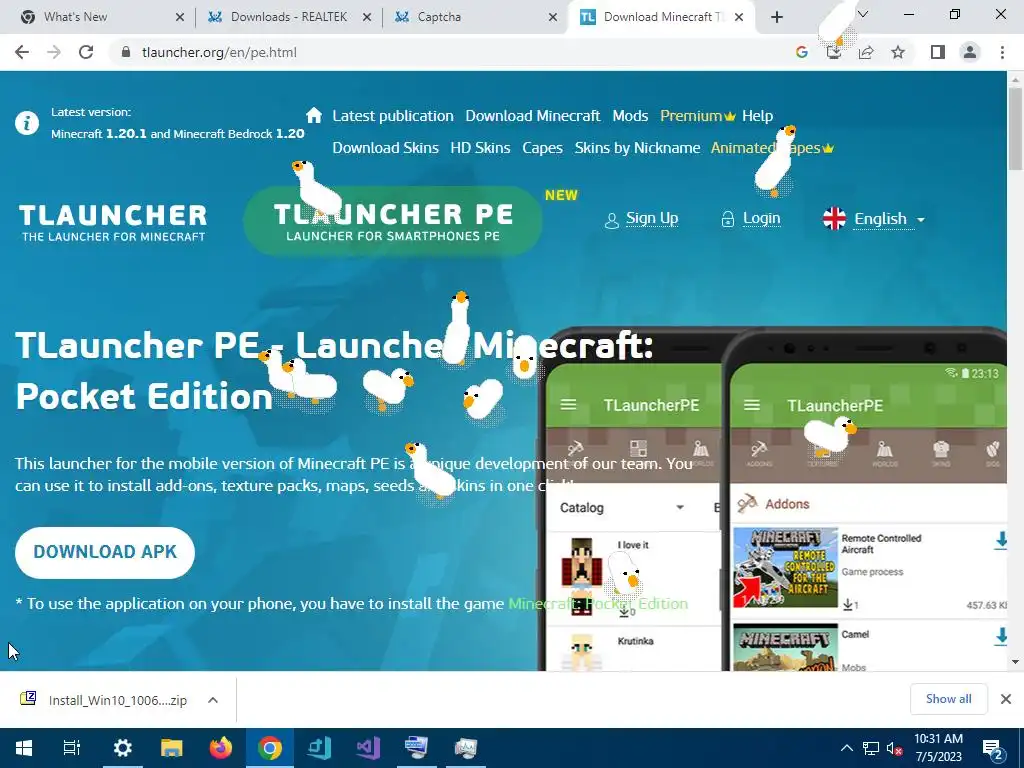This screenshot has height=768, width=1024.
Task: Click the TLauncher PE green banner
Action: coord(392,221)
